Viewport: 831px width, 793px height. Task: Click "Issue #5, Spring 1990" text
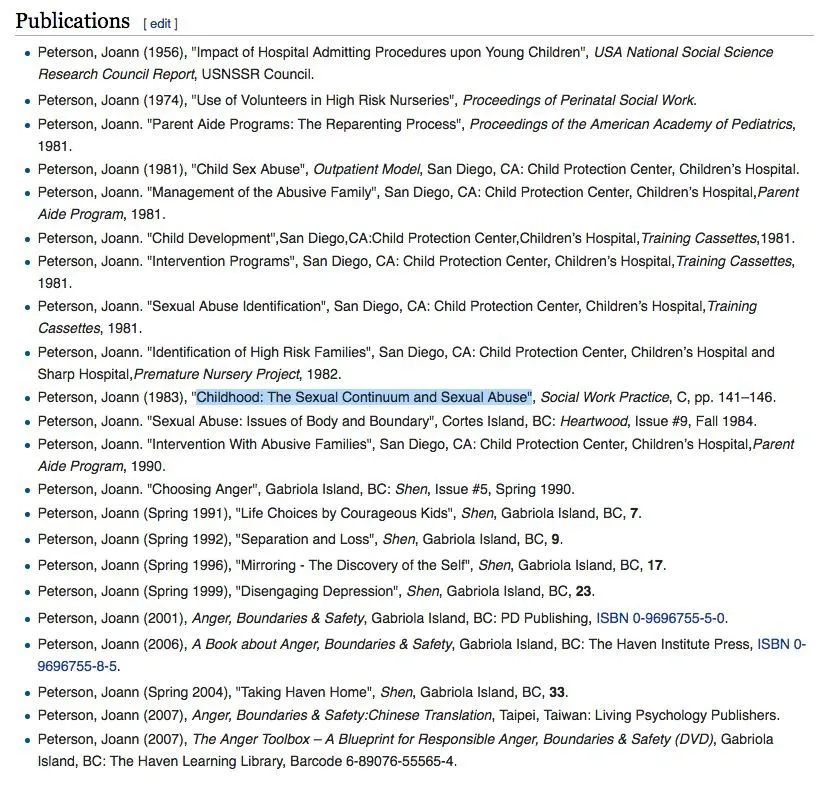(503, 489)
